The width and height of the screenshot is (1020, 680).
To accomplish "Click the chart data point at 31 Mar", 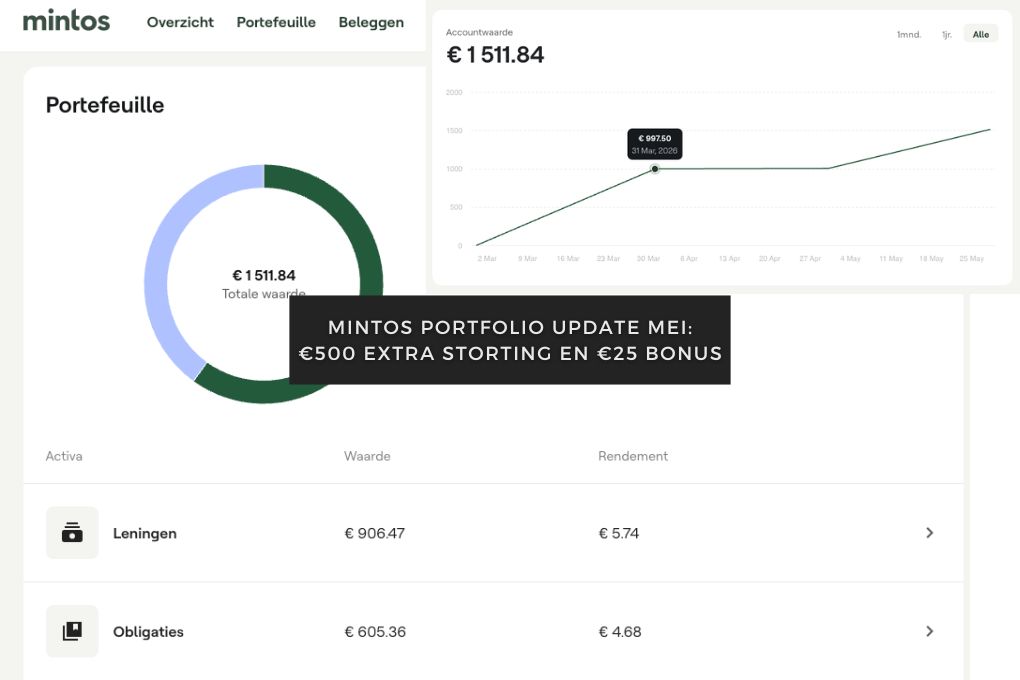I will 655,169.
